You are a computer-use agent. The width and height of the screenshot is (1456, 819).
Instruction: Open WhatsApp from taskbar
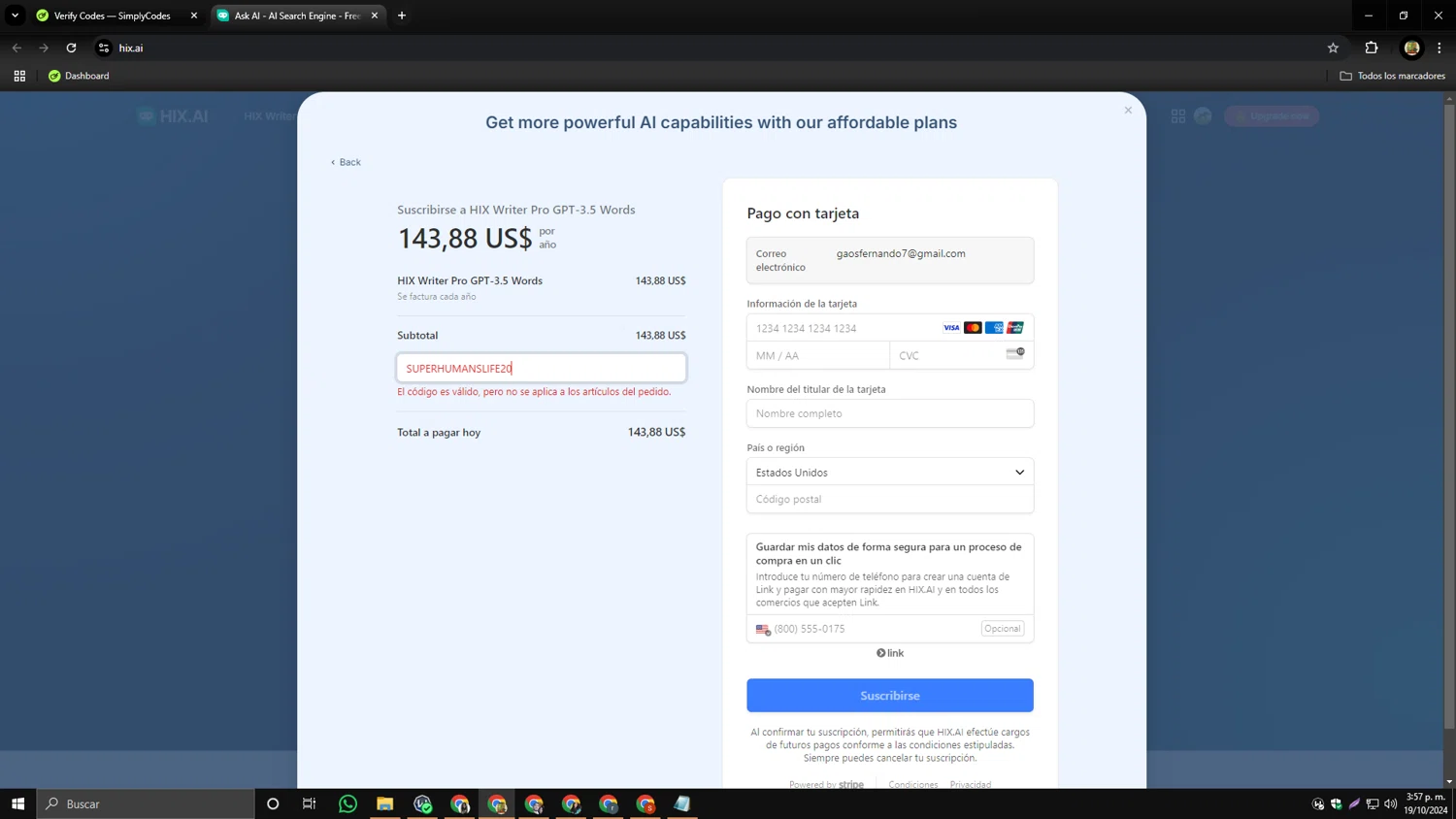pos(347,803)
